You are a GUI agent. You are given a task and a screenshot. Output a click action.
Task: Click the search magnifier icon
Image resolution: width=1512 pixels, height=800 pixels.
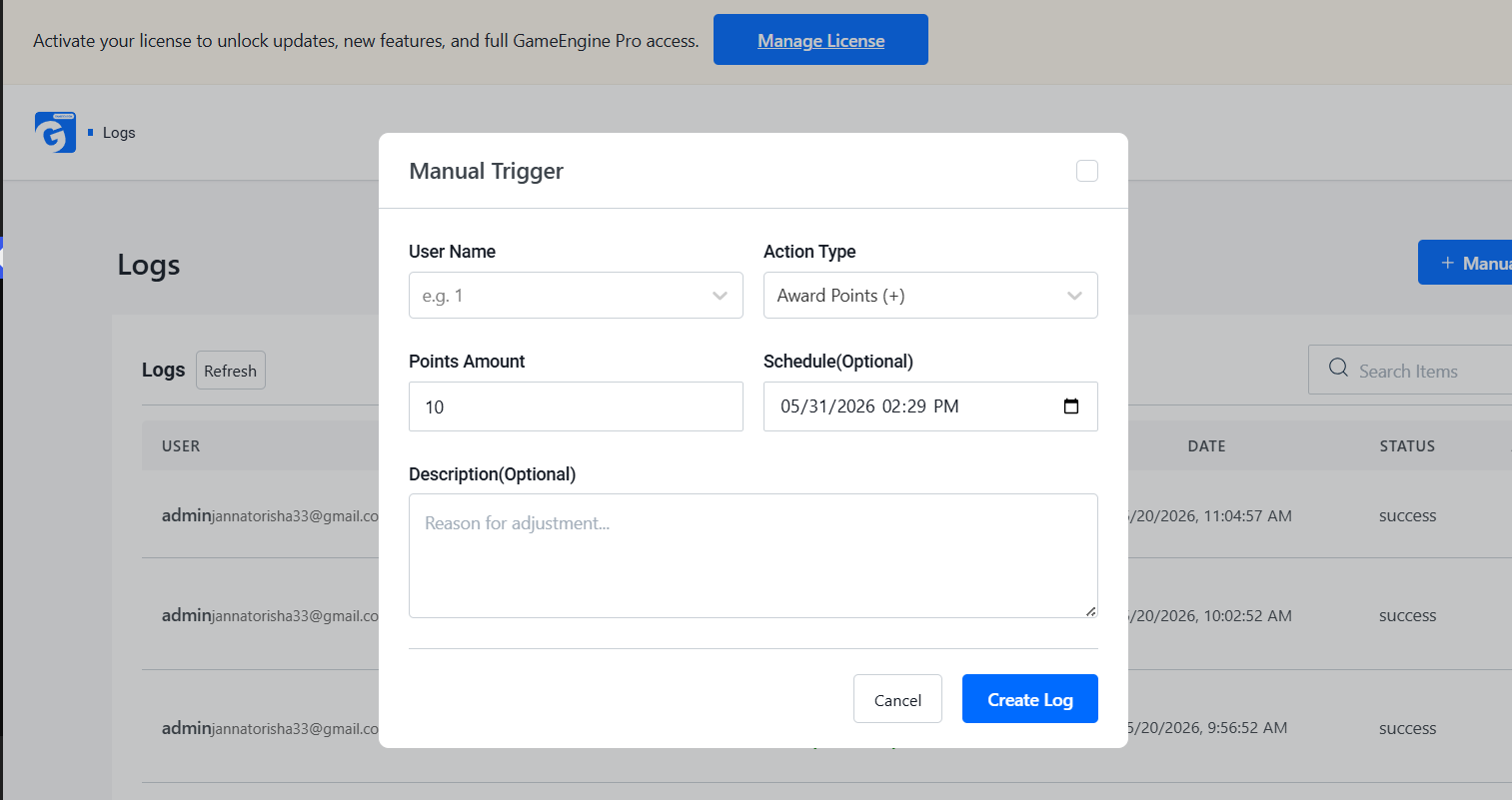[x=1338, y=369]
